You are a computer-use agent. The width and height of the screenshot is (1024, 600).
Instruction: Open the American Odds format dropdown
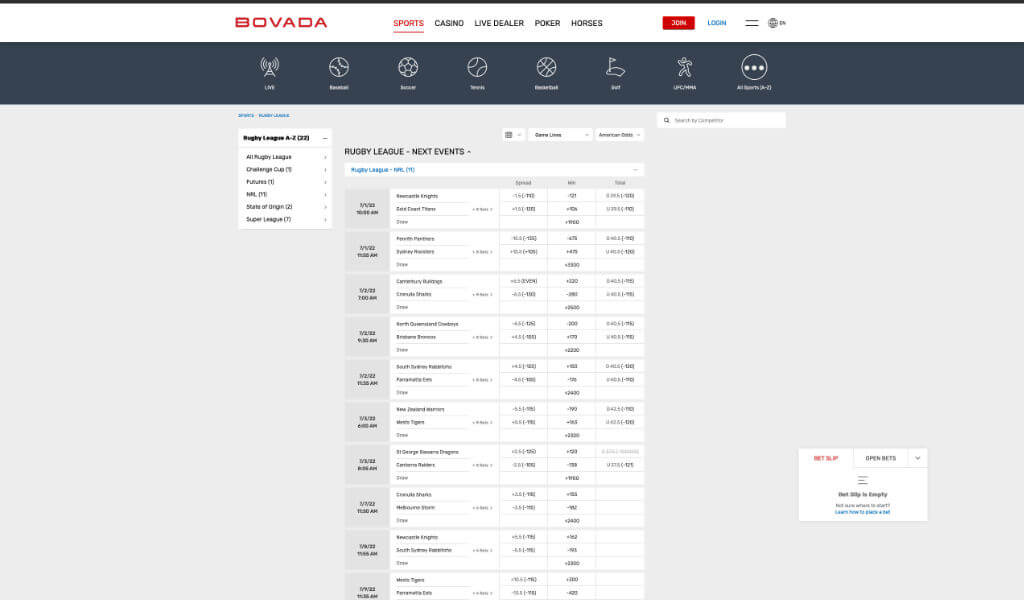[x=619, y=134]
